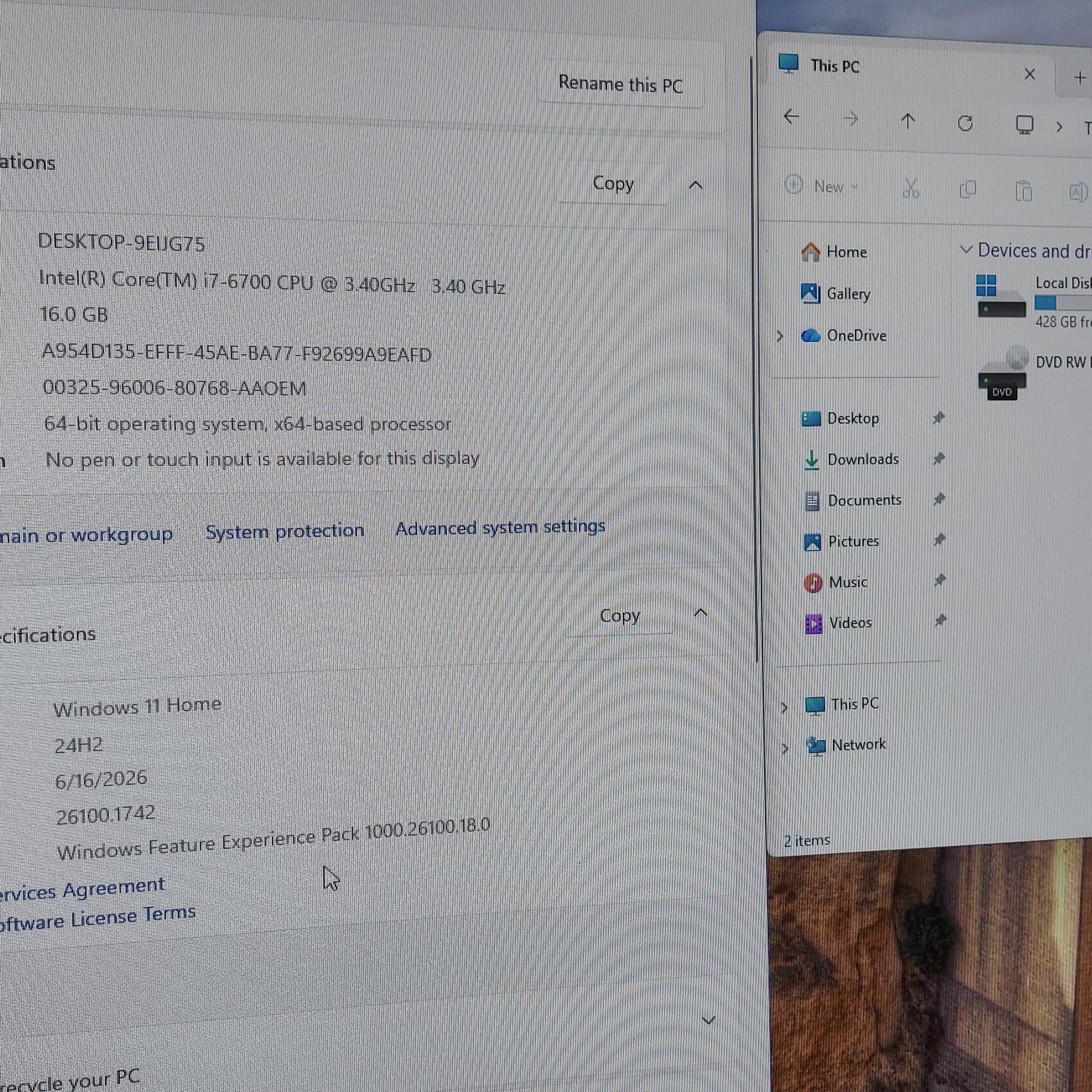Expand the address bar breadcrumb chevron
1092x1092 pixels.
pos(1058,127)
